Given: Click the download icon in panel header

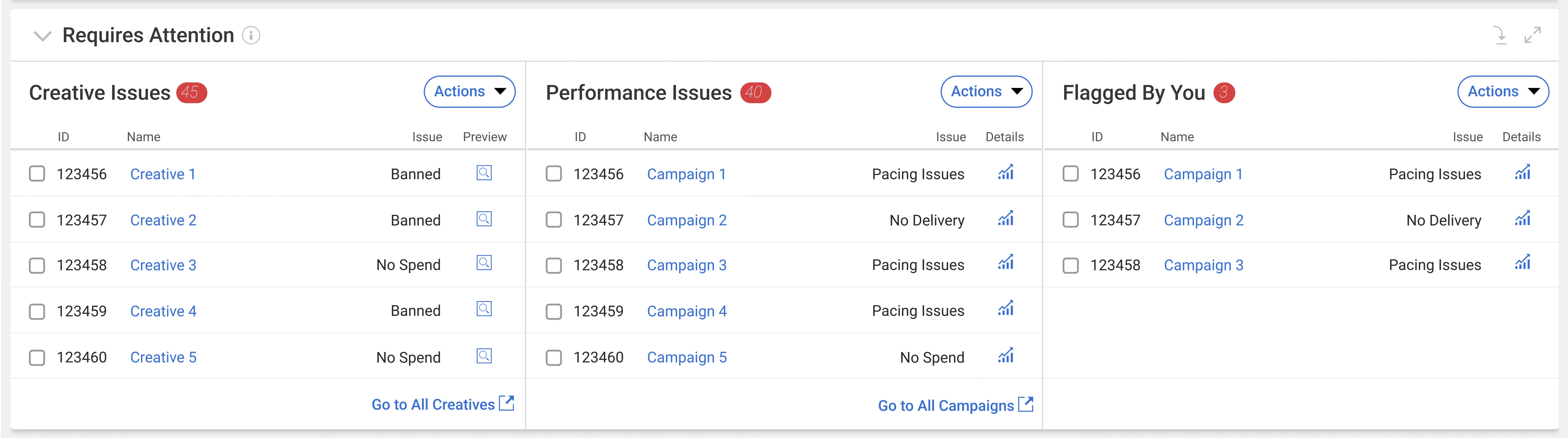Looking at the screenshot, I should [1500, 35].
